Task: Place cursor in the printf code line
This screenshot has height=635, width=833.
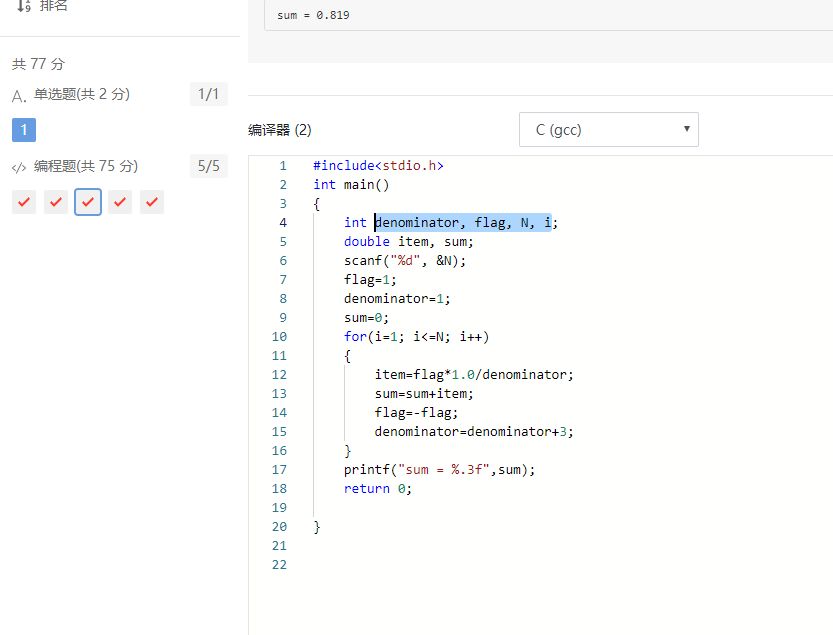Action: click(440, 469)
